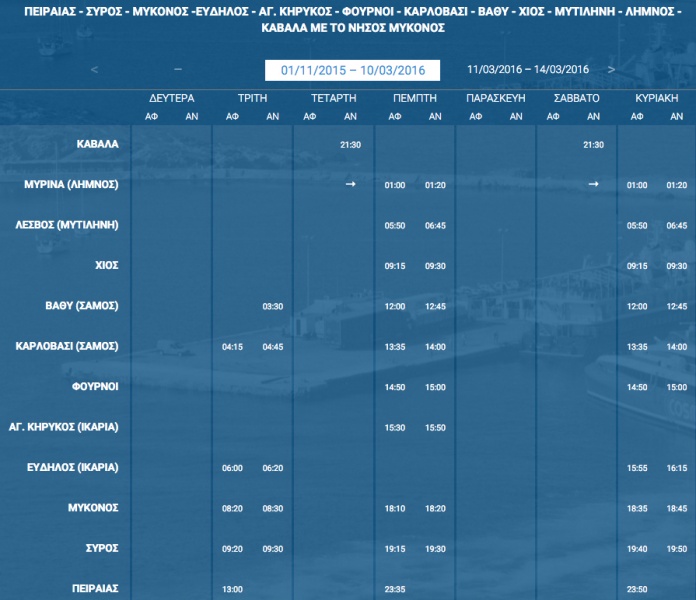The image size is (696, 600).
Task: Click Thursday 13:35 time at ΚΑΡΛΟΒΑΣΙ
Action: [395, 347]
